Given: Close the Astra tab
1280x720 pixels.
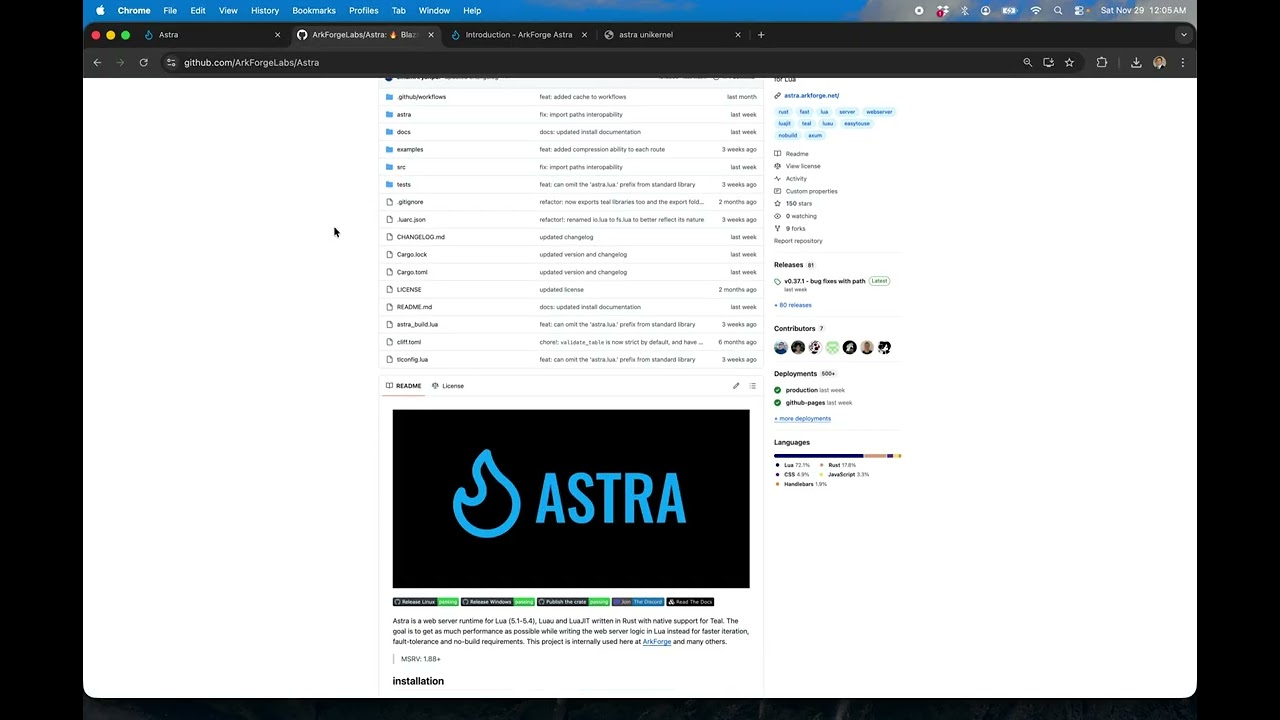Looking at the screenshot, I should click(x=277, y=35).
